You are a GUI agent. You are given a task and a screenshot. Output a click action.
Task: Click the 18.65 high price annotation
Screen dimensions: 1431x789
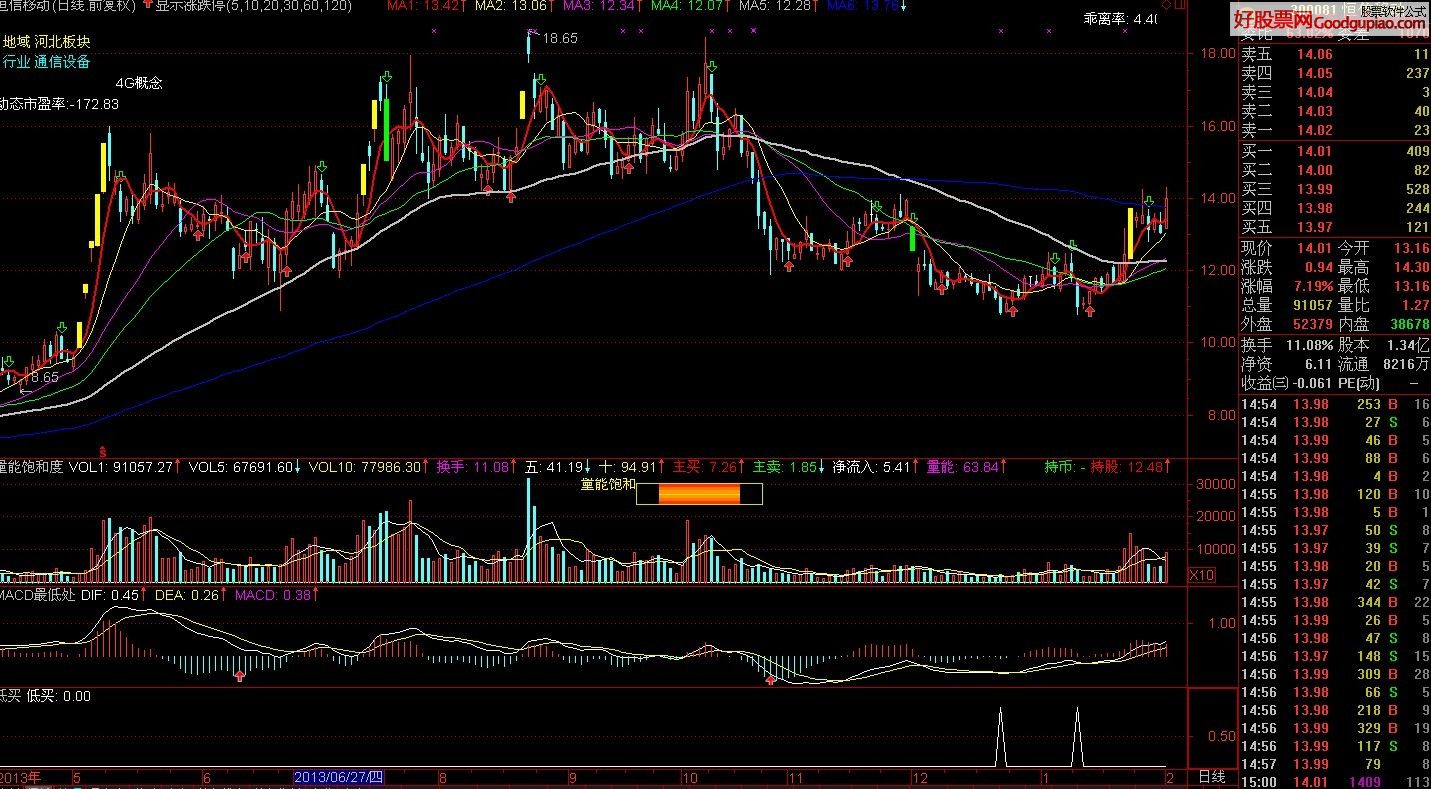point(560,38)
